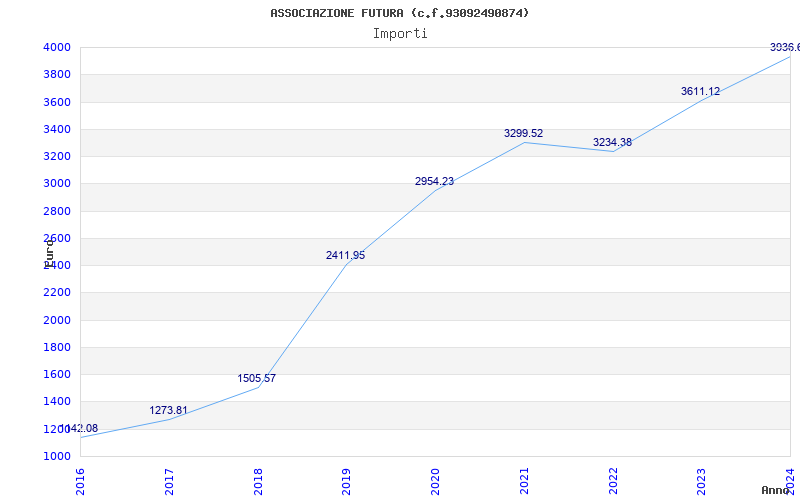Select the data label 1505.57
Screen dimensions: 800x500
[x=257, y=379]
